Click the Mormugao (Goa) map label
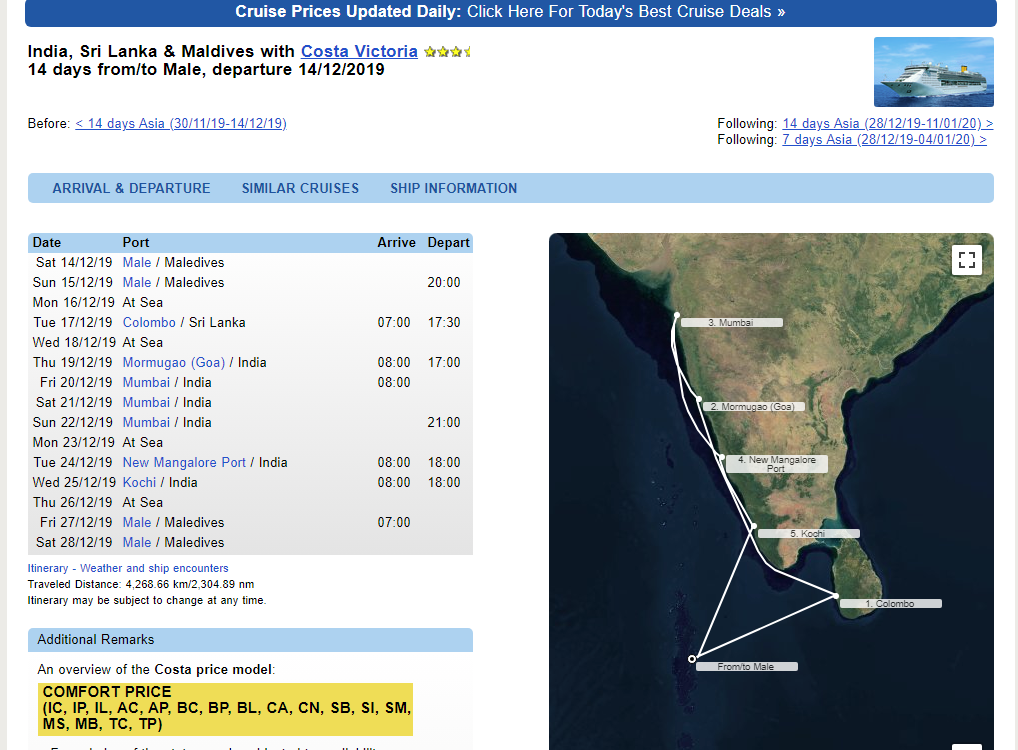Image resolution: width=1018 pixels, height=750 pixels. [752, 406]
